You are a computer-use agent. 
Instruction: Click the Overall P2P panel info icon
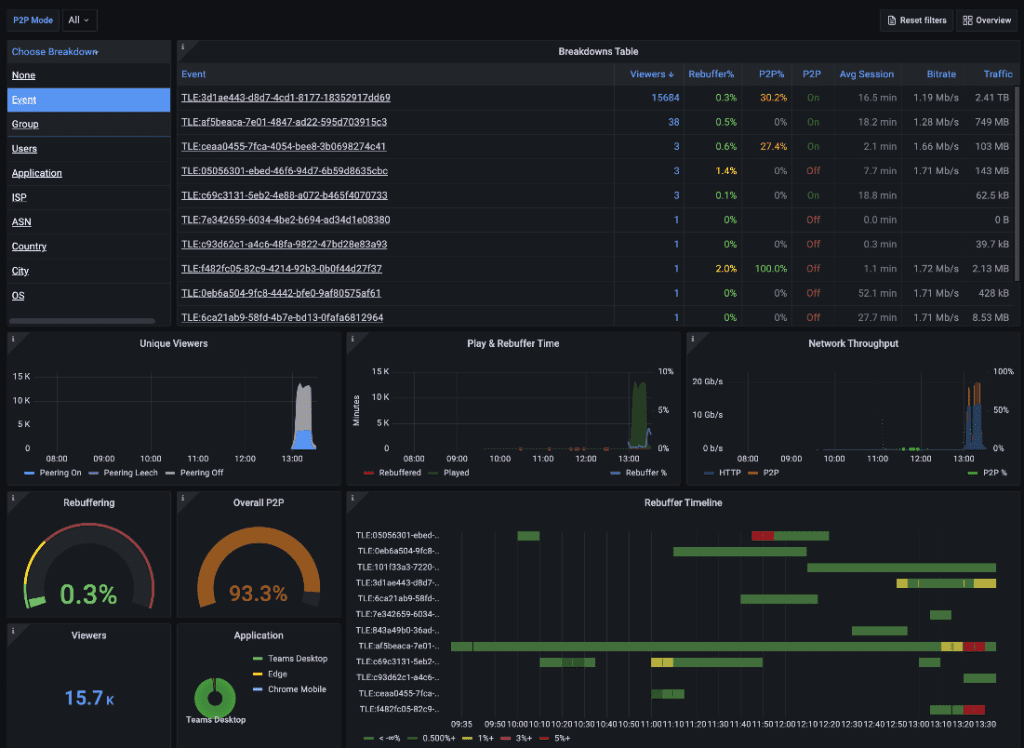click(x=183, y=497)
